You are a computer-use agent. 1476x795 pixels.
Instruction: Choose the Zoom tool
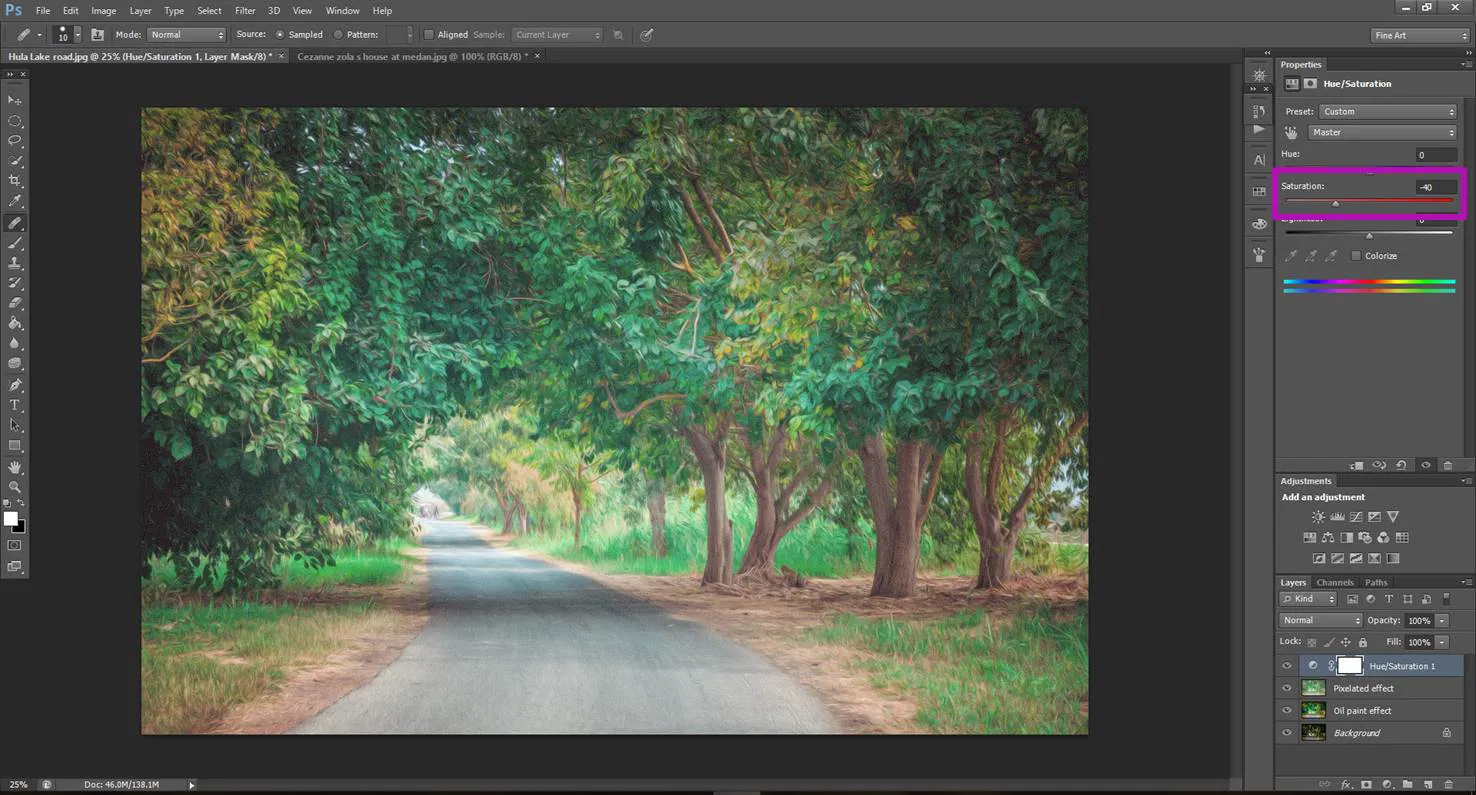(x=15, y=487)
